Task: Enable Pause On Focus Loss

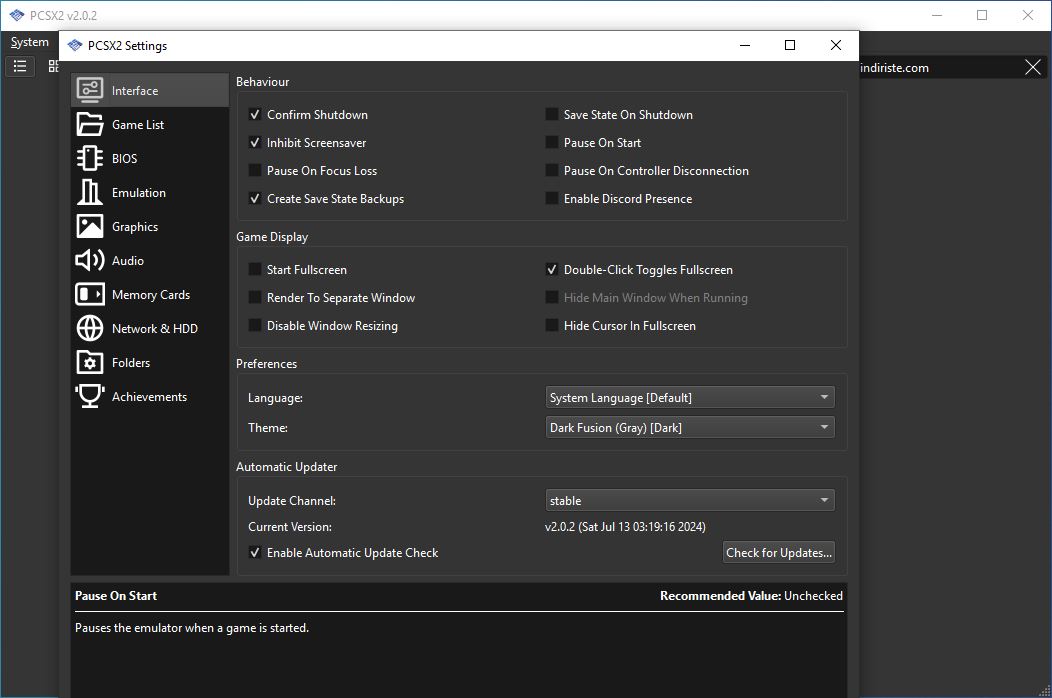Action: pyautogui.click(x=255, y=170)
